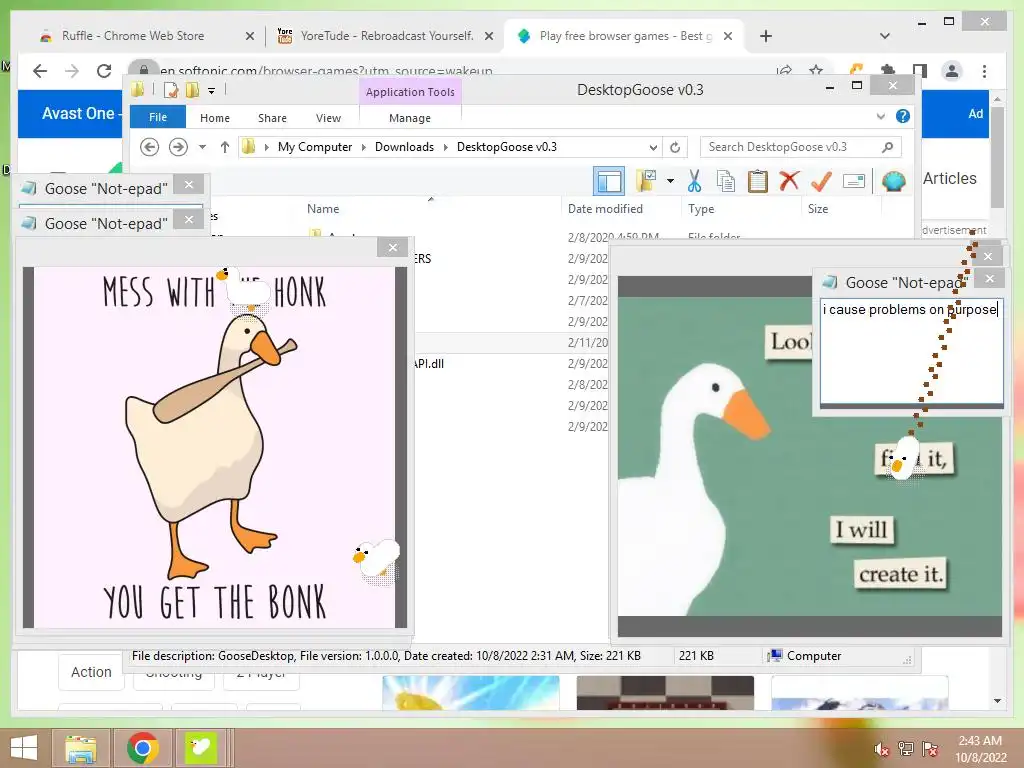Expand the Explorer ribbon chevron
This screenshot has height=768, width=1024.
click(x=880, y=116)
